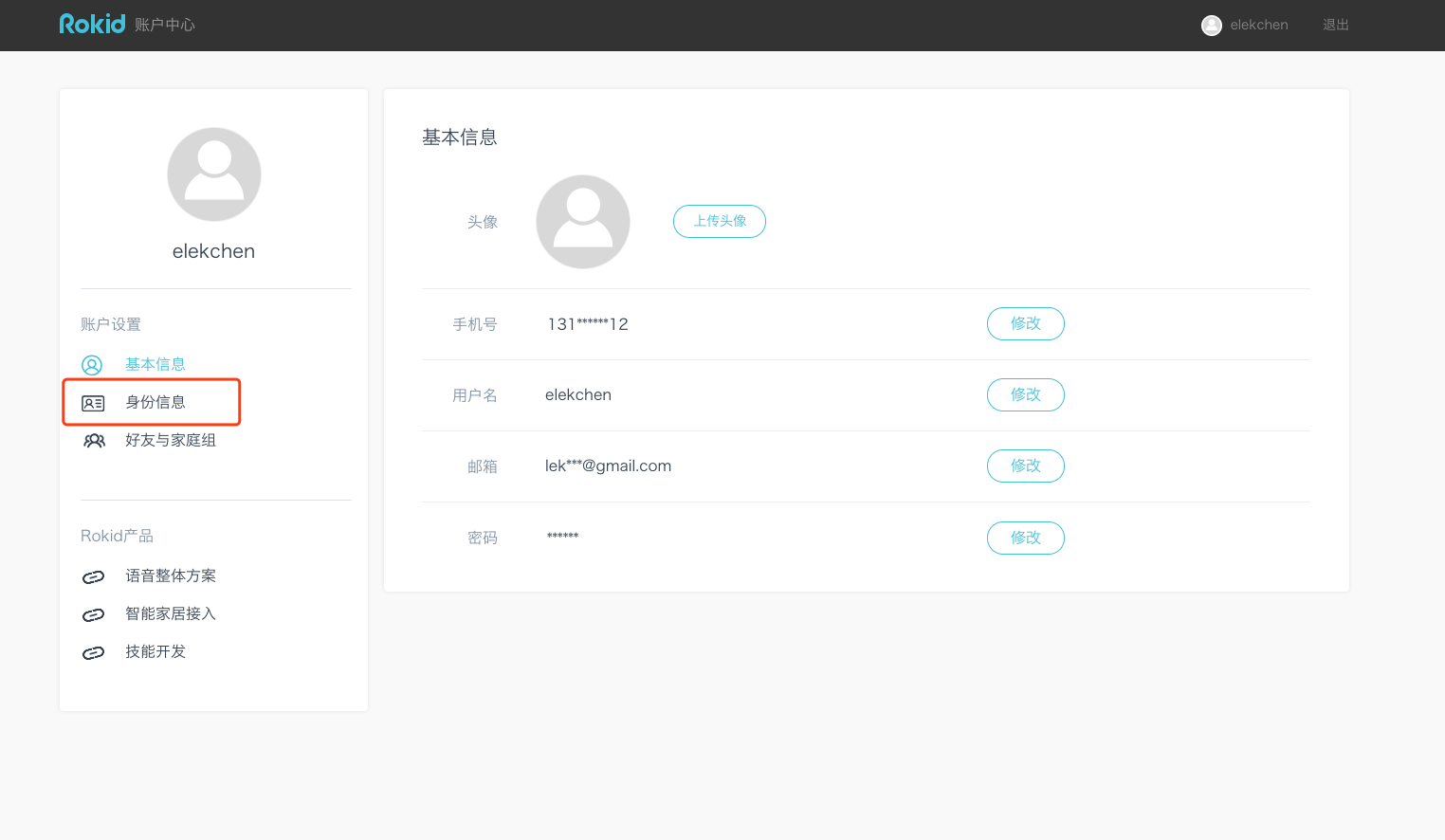The height and width of the screenshot is (840, 1445).
Task: Click the avatar image in 头像 row
Action: click(583, 222)
